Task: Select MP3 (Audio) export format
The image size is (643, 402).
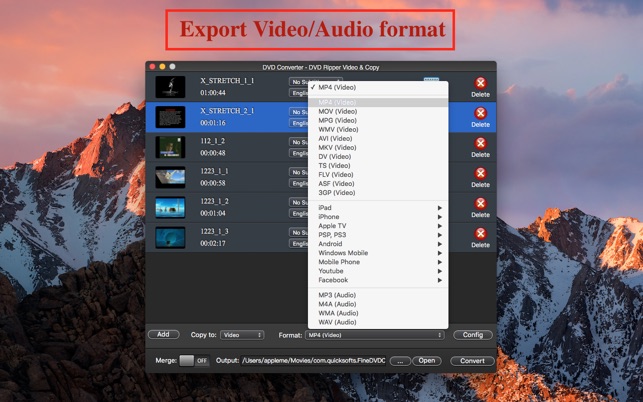Action: click(x=337, y=295)
